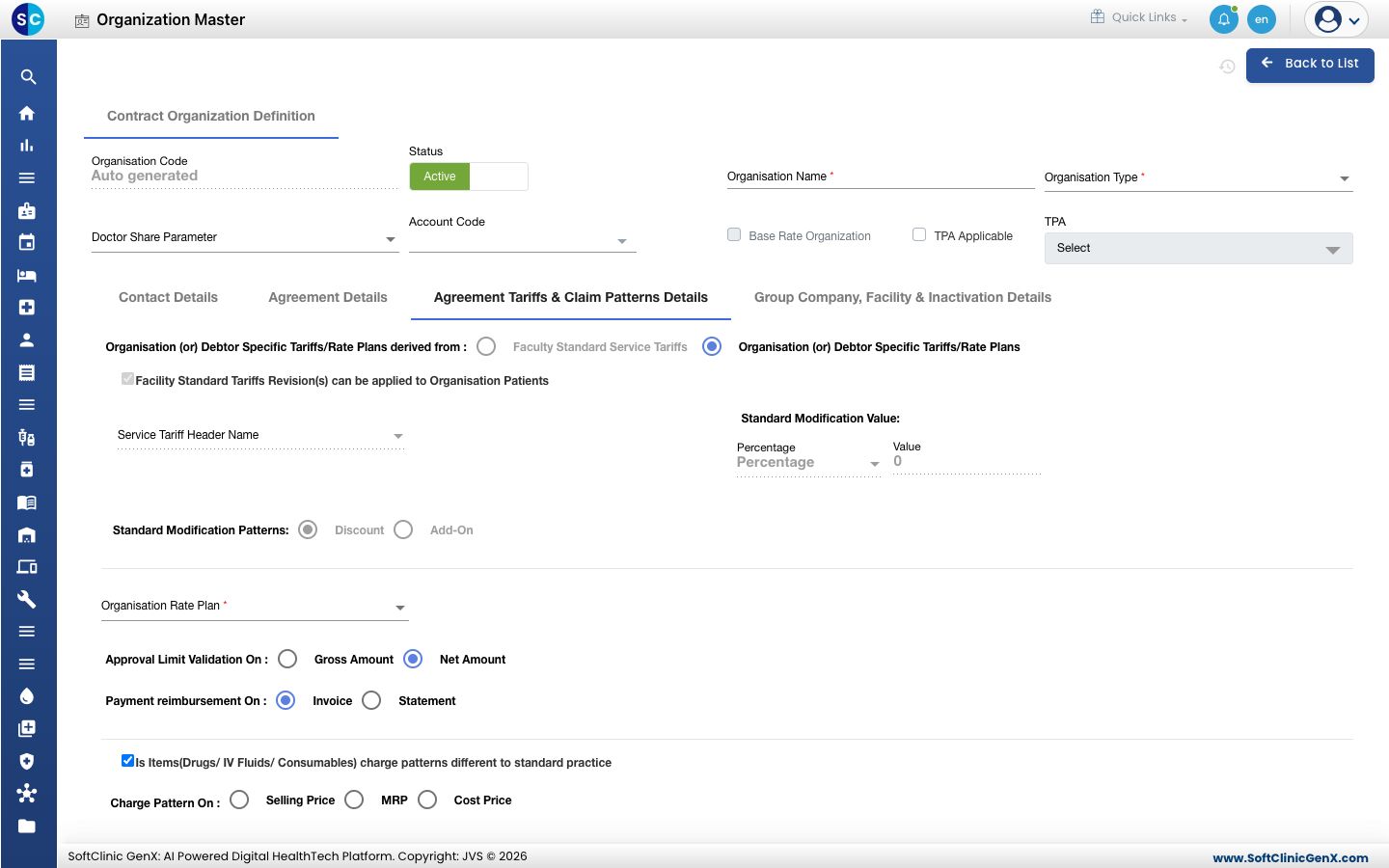The image size is (1389, 868).
Task: Open the stacked plus icon in the sidebar
Action: coord(27,728)
